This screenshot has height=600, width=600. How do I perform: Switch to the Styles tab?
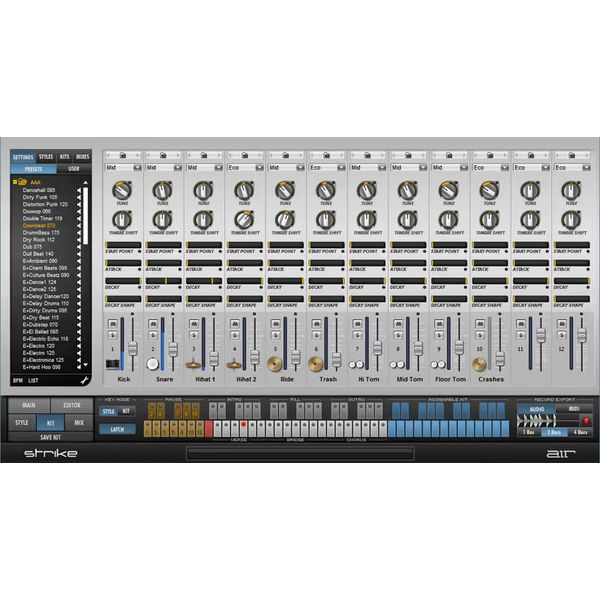tap(46, 157)
